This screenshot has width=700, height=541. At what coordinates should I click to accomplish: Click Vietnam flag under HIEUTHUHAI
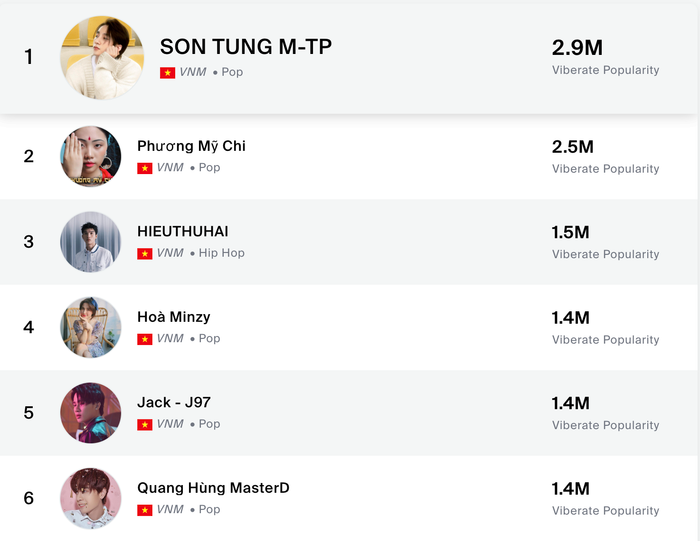145,254
